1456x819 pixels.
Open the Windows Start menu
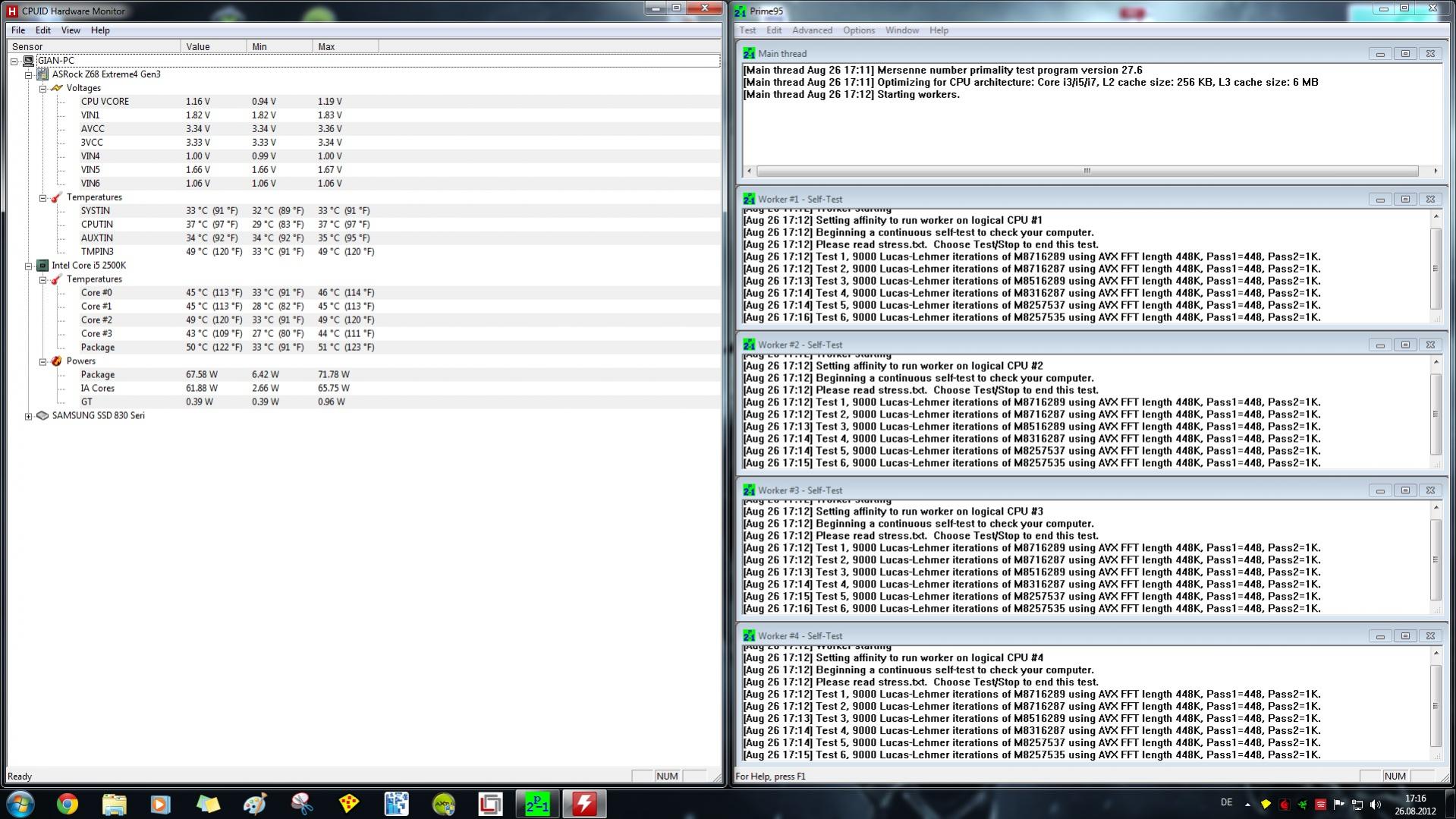pyautogui.click(x=20, y=804)
